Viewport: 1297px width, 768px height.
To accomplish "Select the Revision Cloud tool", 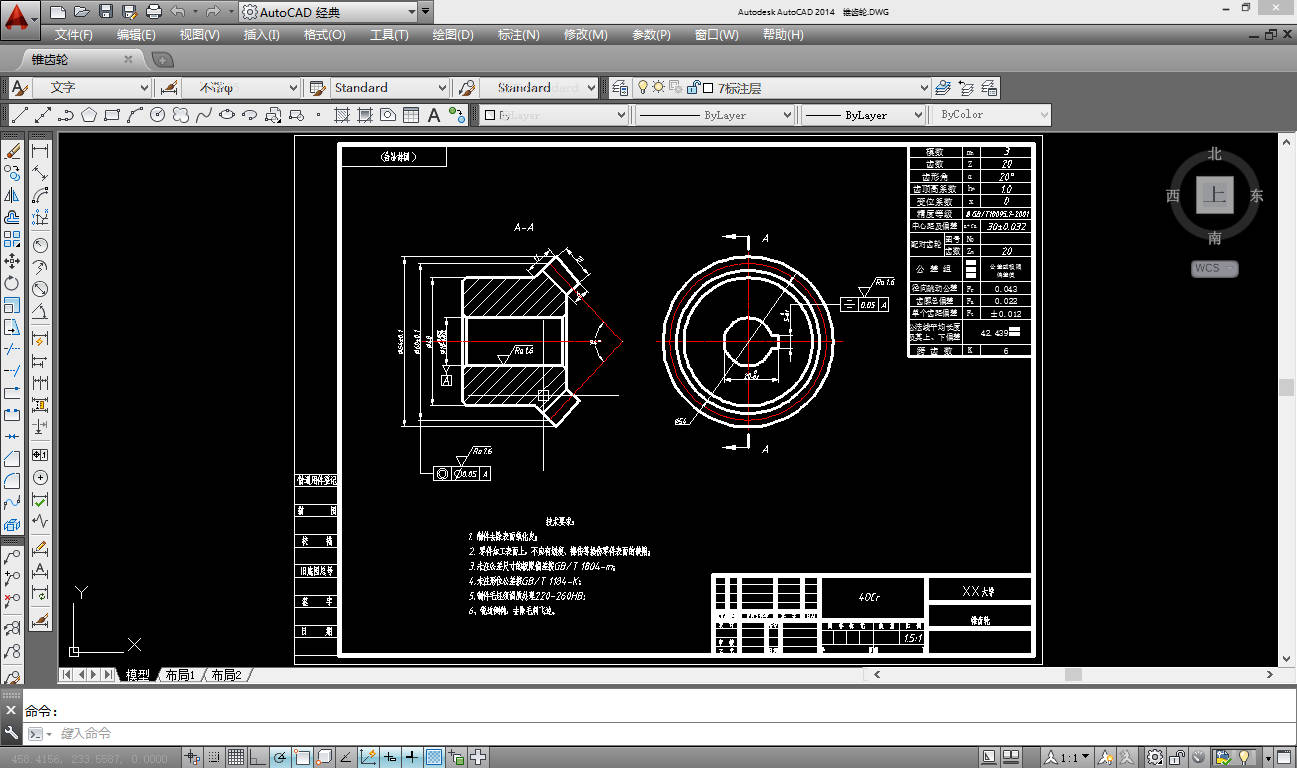I will click(x=180, y=115).
